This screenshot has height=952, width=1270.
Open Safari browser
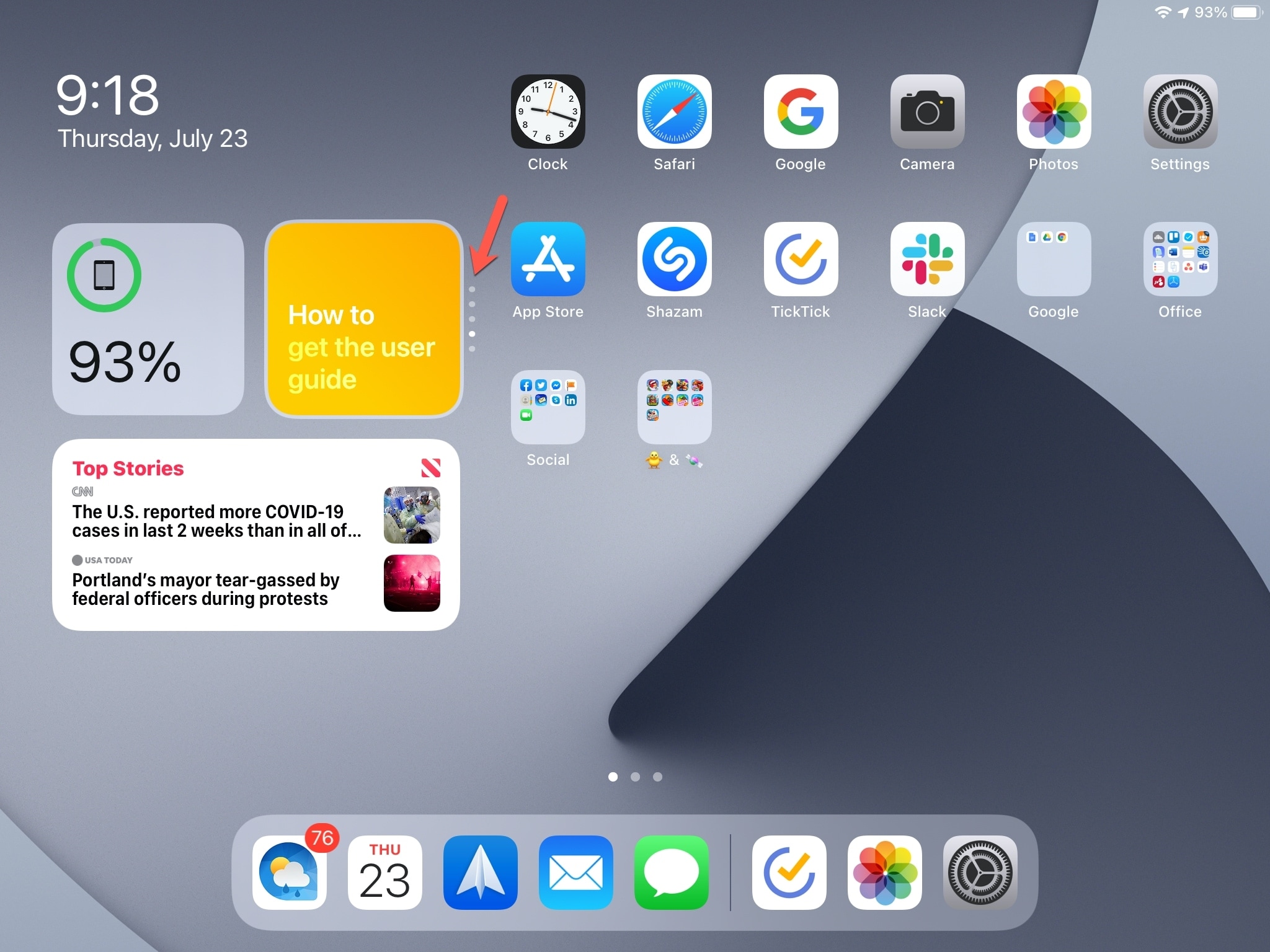pyautogui.click(x=674, y=113)
